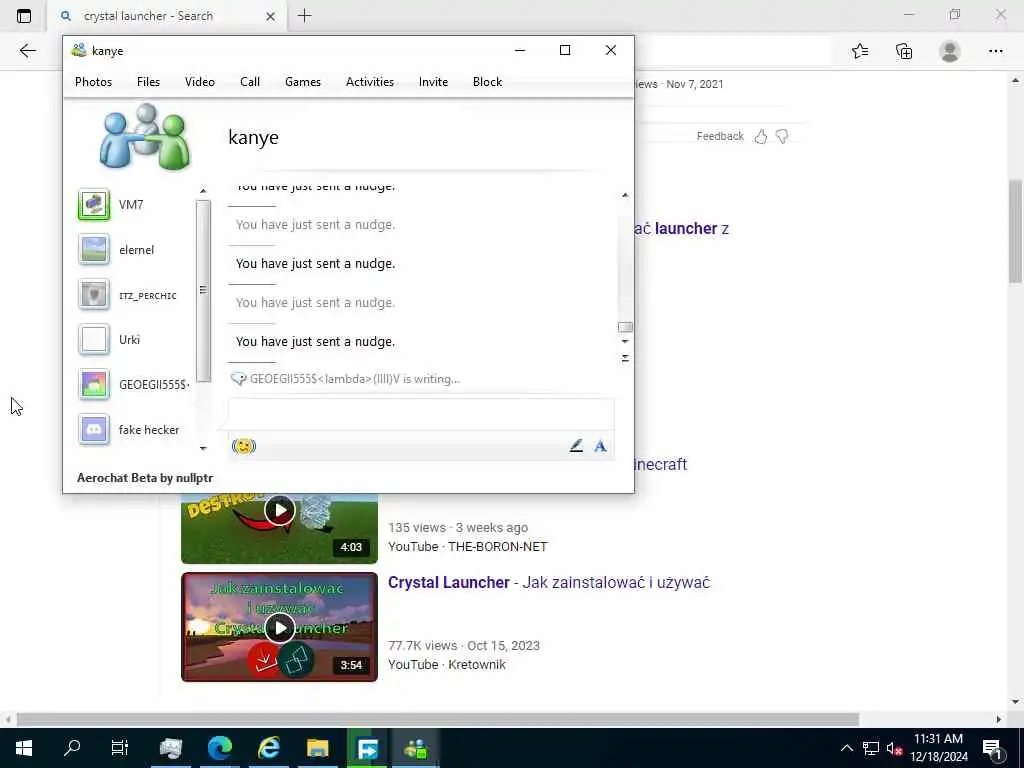Click the browser vertical scrollbar thumb
Image resolution: width=1024 pixels, height=768 pixels.
[x=1015, y=231]
